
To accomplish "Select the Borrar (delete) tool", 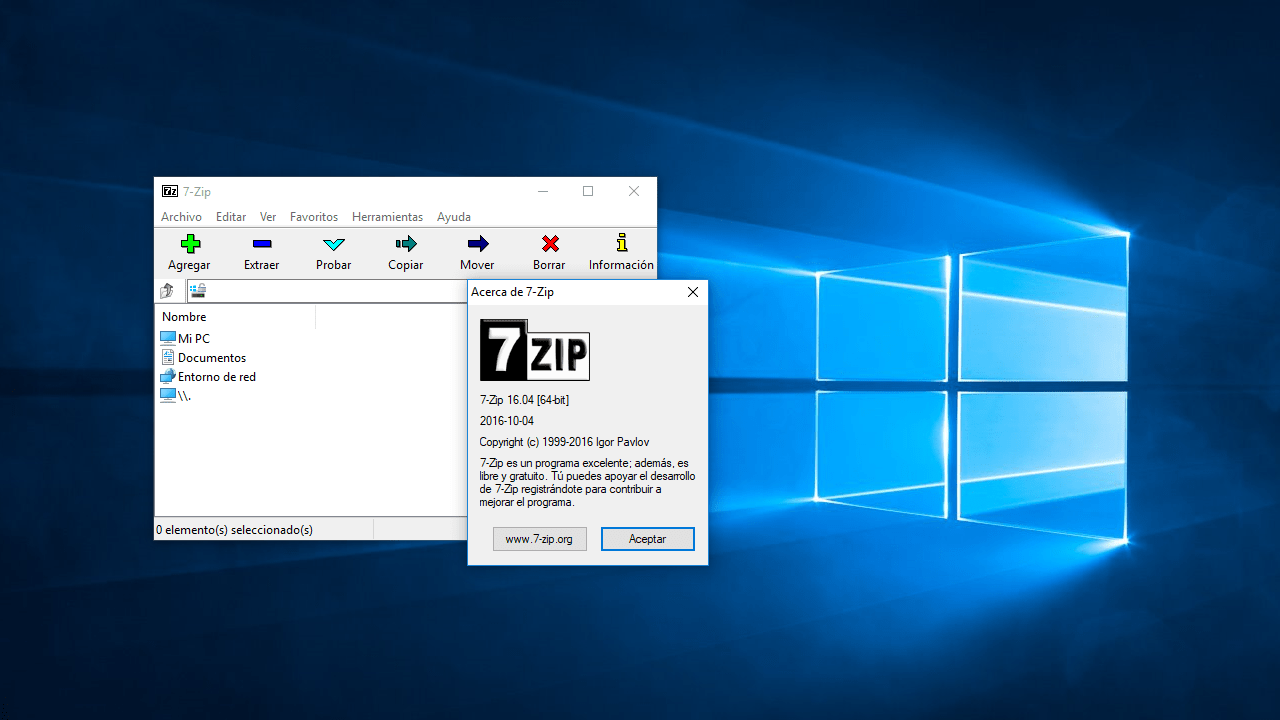I will (x=549, y=252).
